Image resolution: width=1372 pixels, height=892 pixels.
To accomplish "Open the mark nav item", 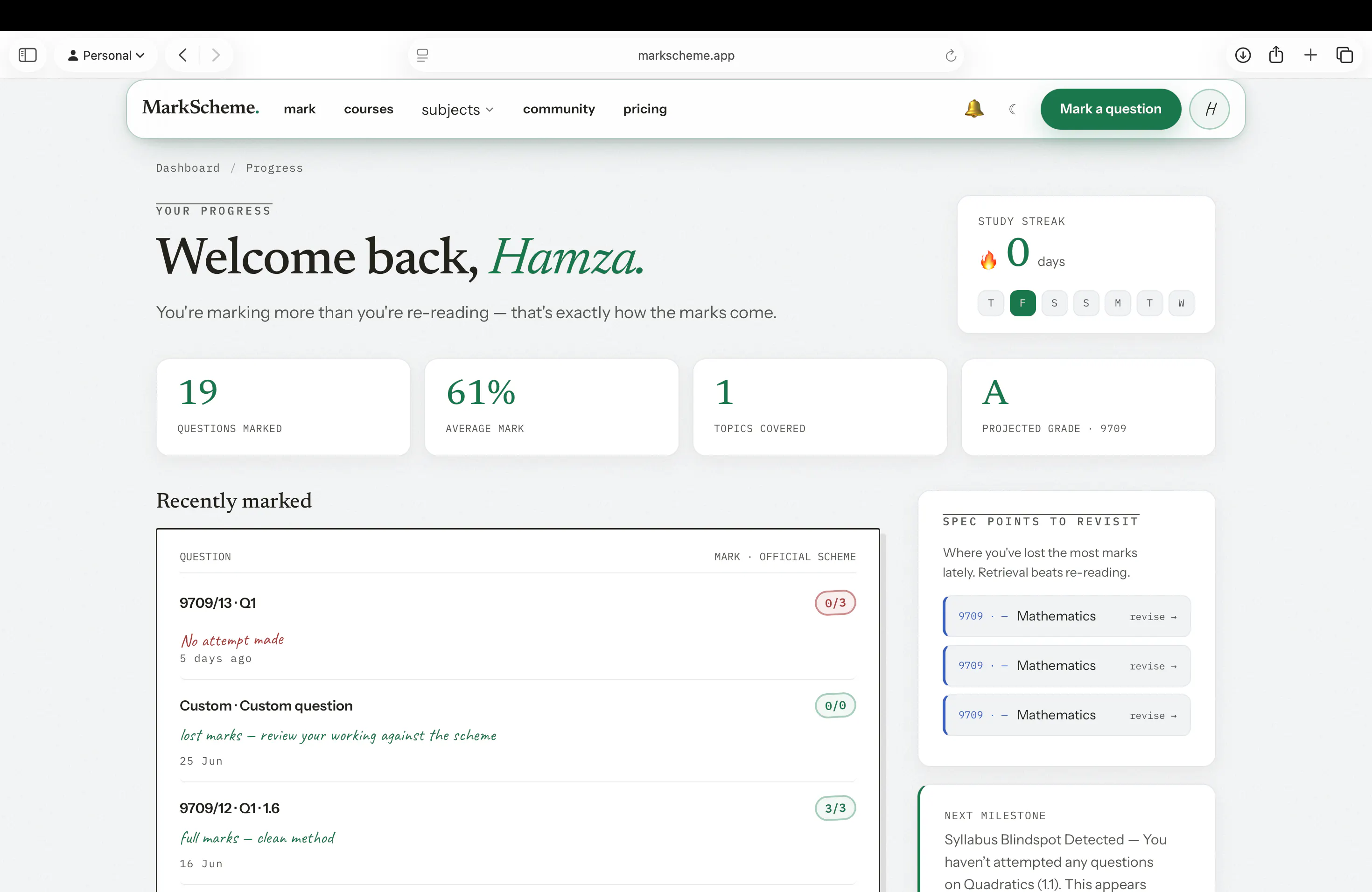I will 300,109.
